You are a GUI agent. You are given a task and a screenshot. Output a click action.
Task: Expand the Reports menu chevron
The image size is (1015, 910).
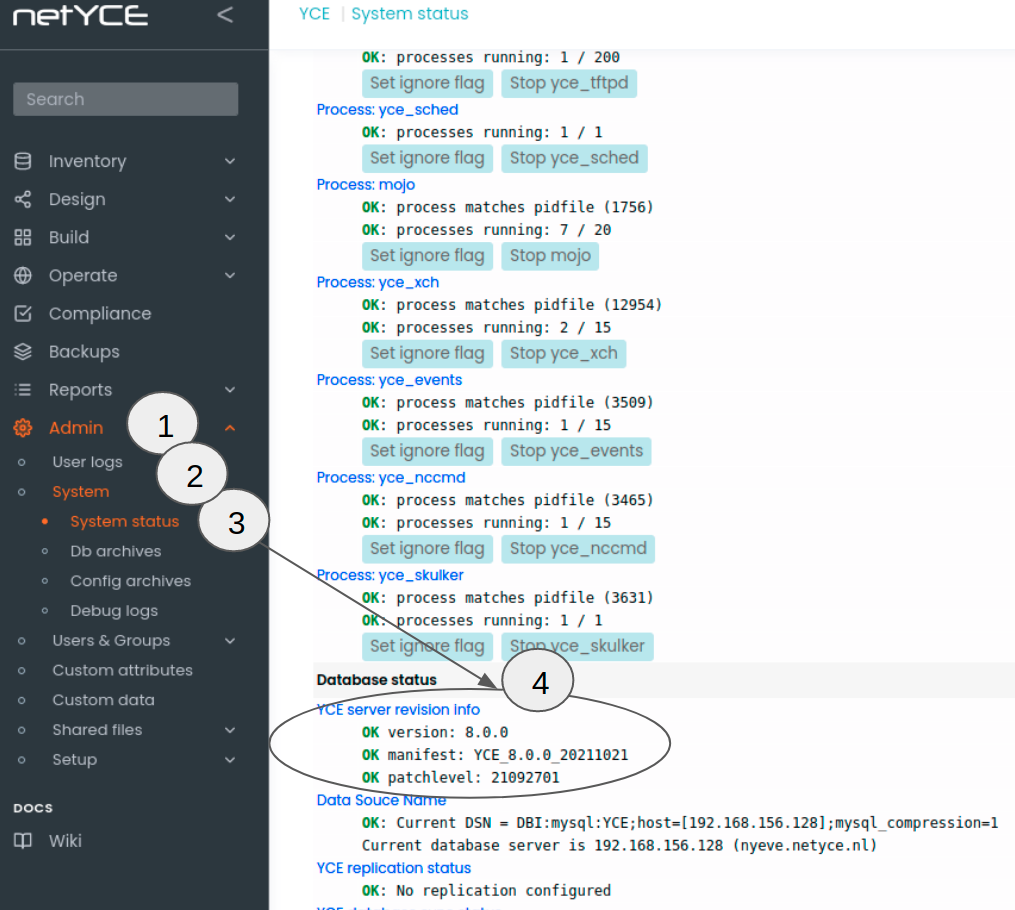230,390
